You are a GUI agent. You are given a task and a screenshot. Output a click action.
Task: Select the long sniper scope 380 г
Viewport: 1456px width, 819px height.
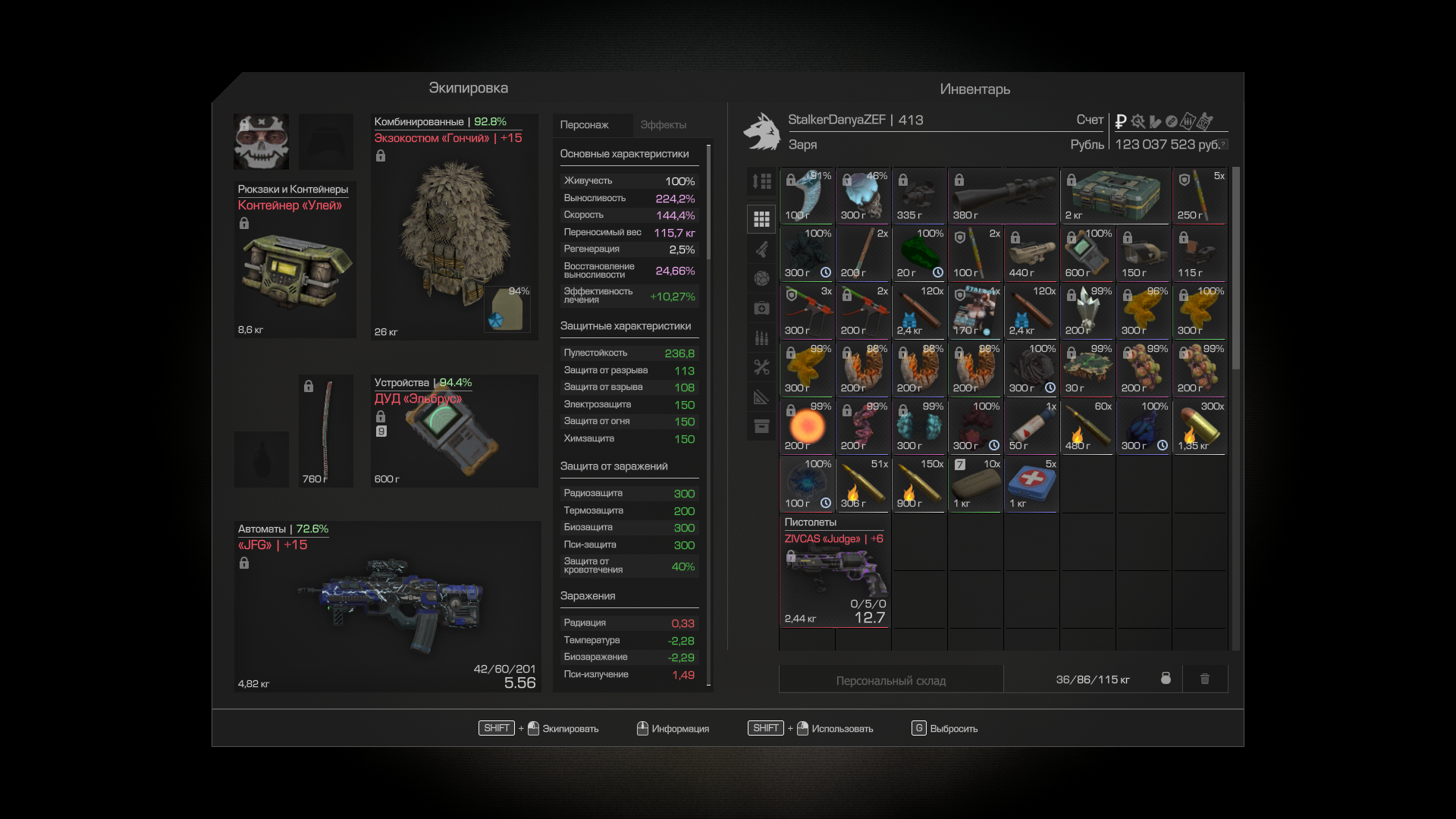(1003, 196)
